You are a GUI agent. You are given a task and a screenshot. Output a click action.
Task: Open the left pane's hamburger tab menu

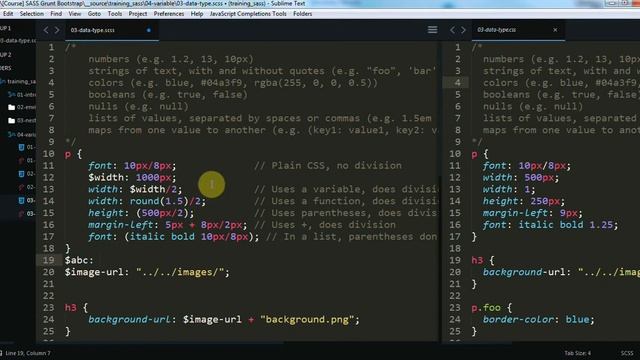(x=432, y=30)
